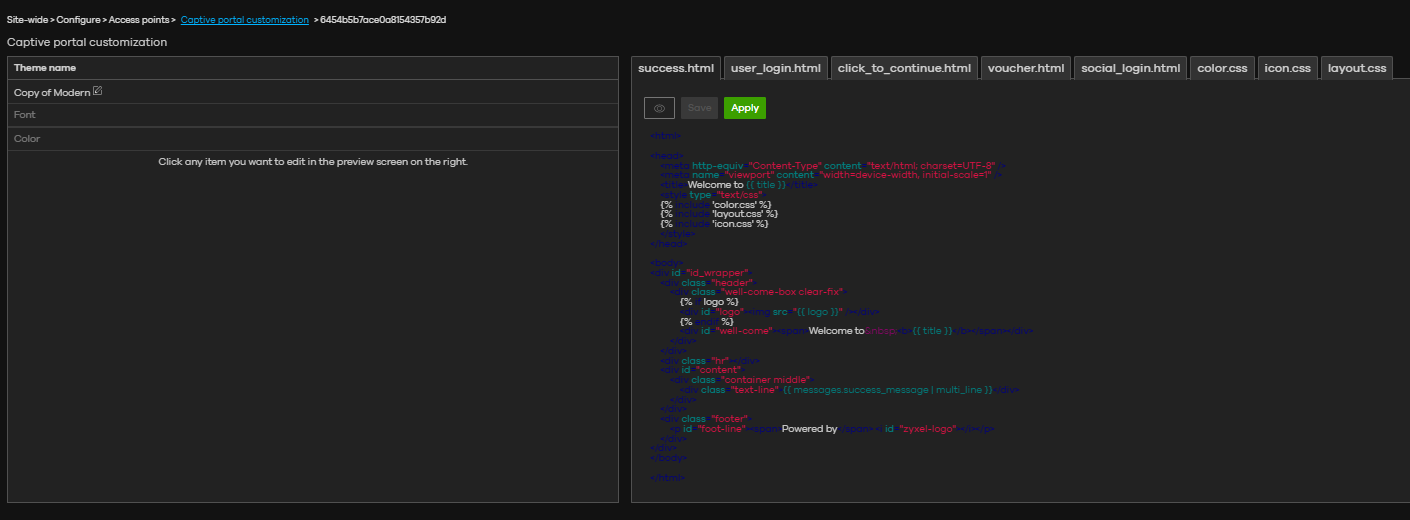Open the user_login.html tab
Screen dimensions: 1410x520
click(776, 68)
